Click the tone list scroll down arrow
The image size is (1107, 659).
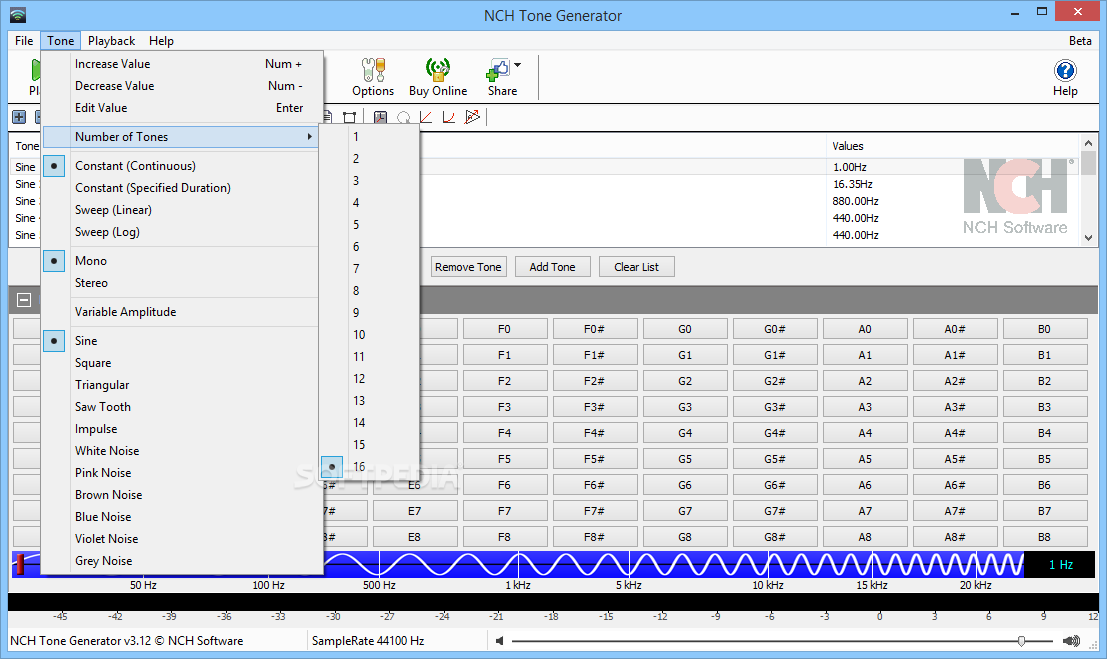[x=1088, y=237]
